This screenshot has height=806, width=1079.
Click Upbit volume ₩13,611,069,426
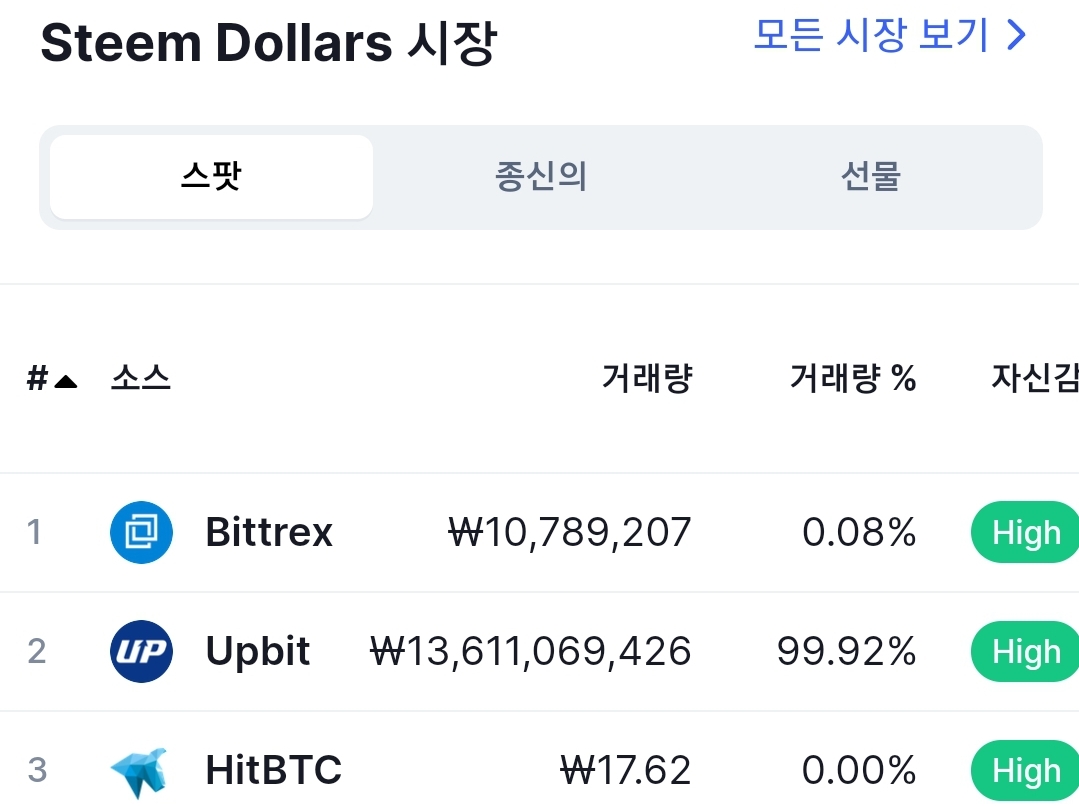(531, 651)
